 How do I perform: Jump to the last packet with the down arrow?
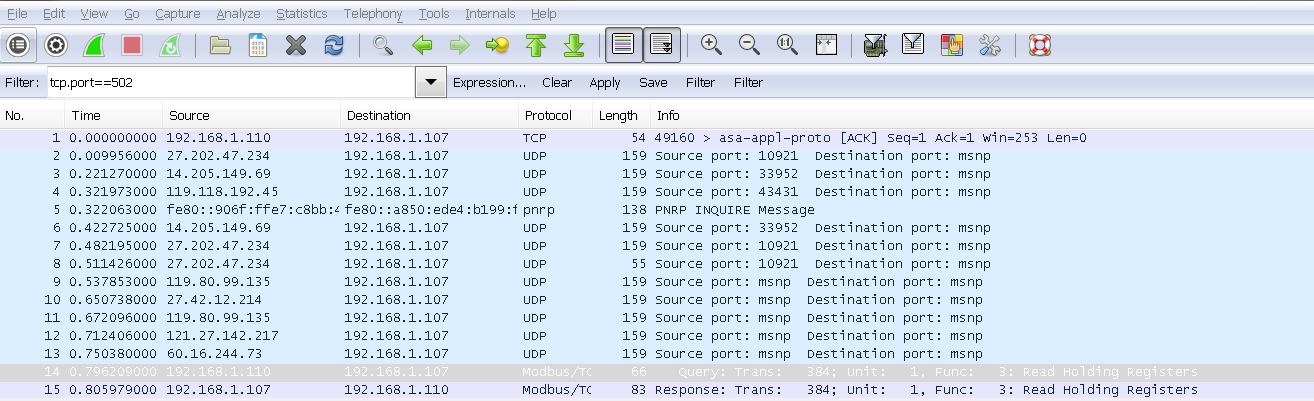(x=573, y=45)
